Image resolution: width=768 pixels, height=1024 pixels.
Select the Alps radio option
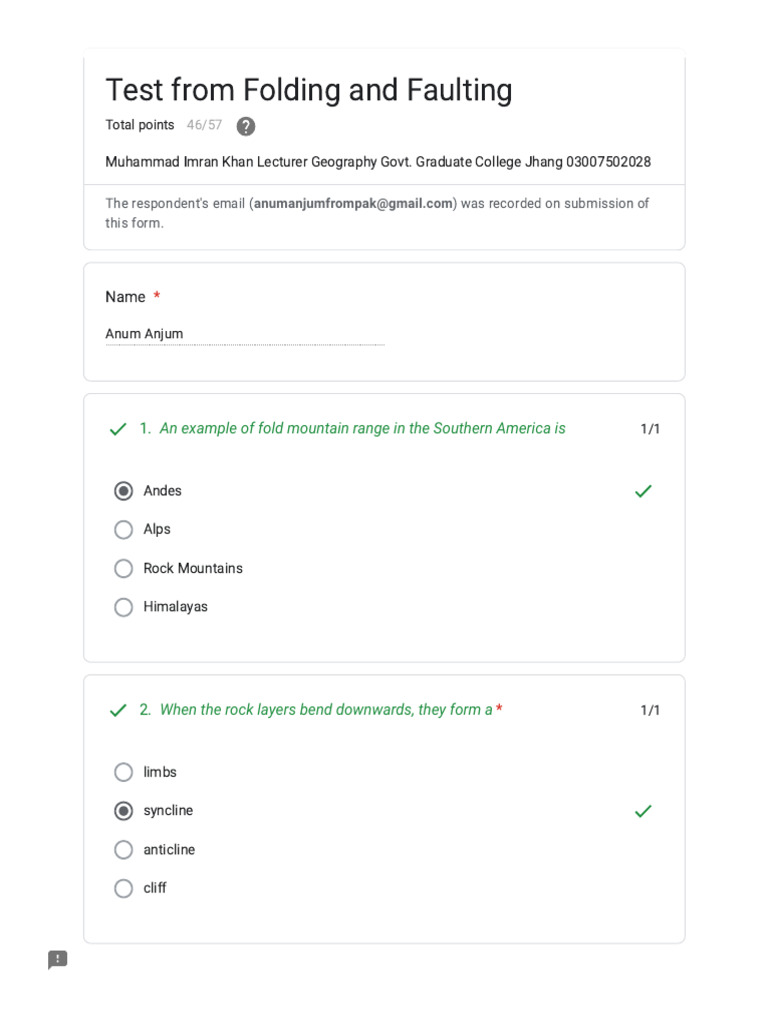pyautogui.click(x=124, y=530)
